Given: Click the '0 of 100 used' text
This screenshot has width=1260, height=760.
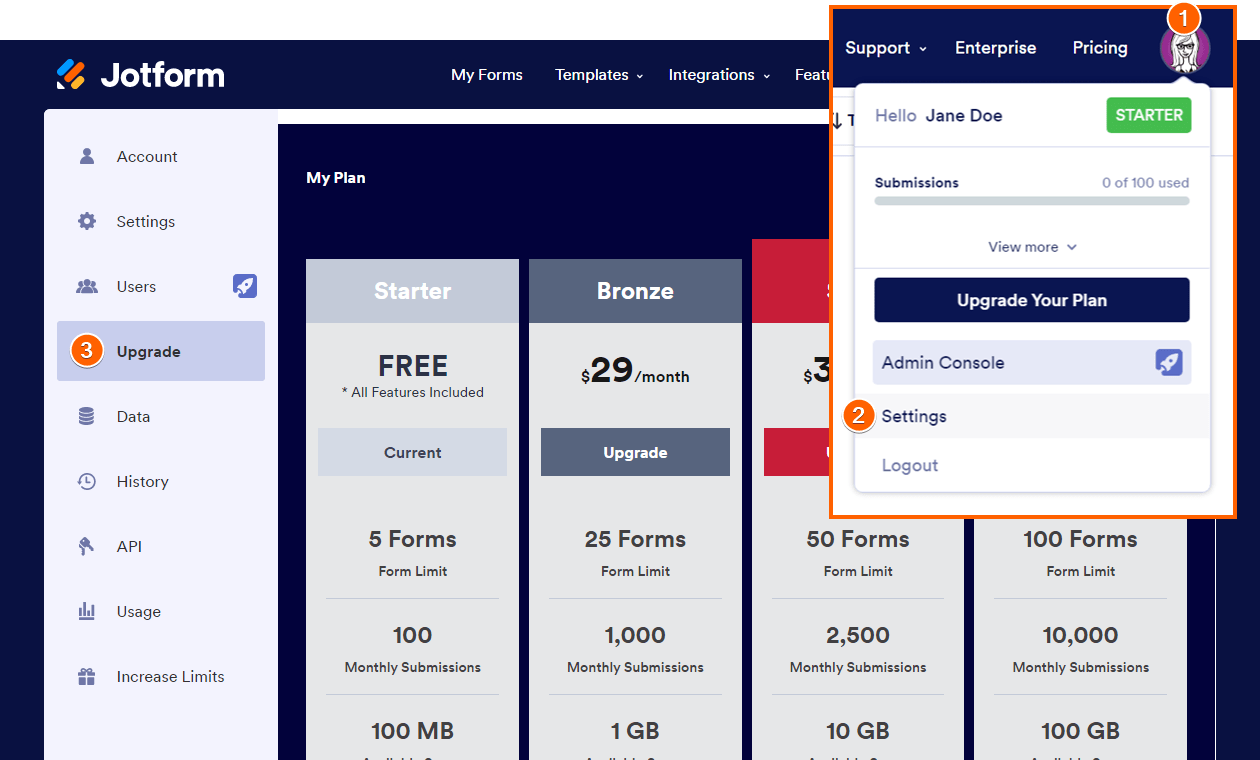Looking at the screenshot, I should 1146,183.
